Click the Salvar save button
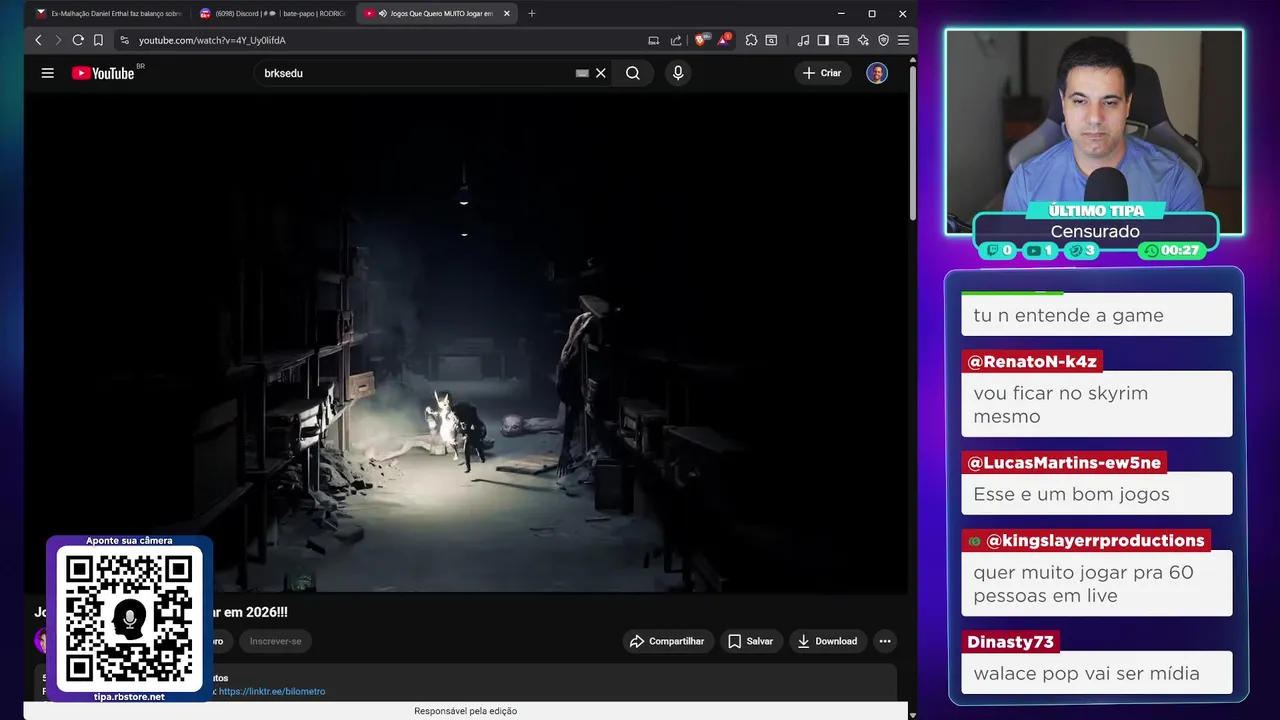 [x=751, y=641]
